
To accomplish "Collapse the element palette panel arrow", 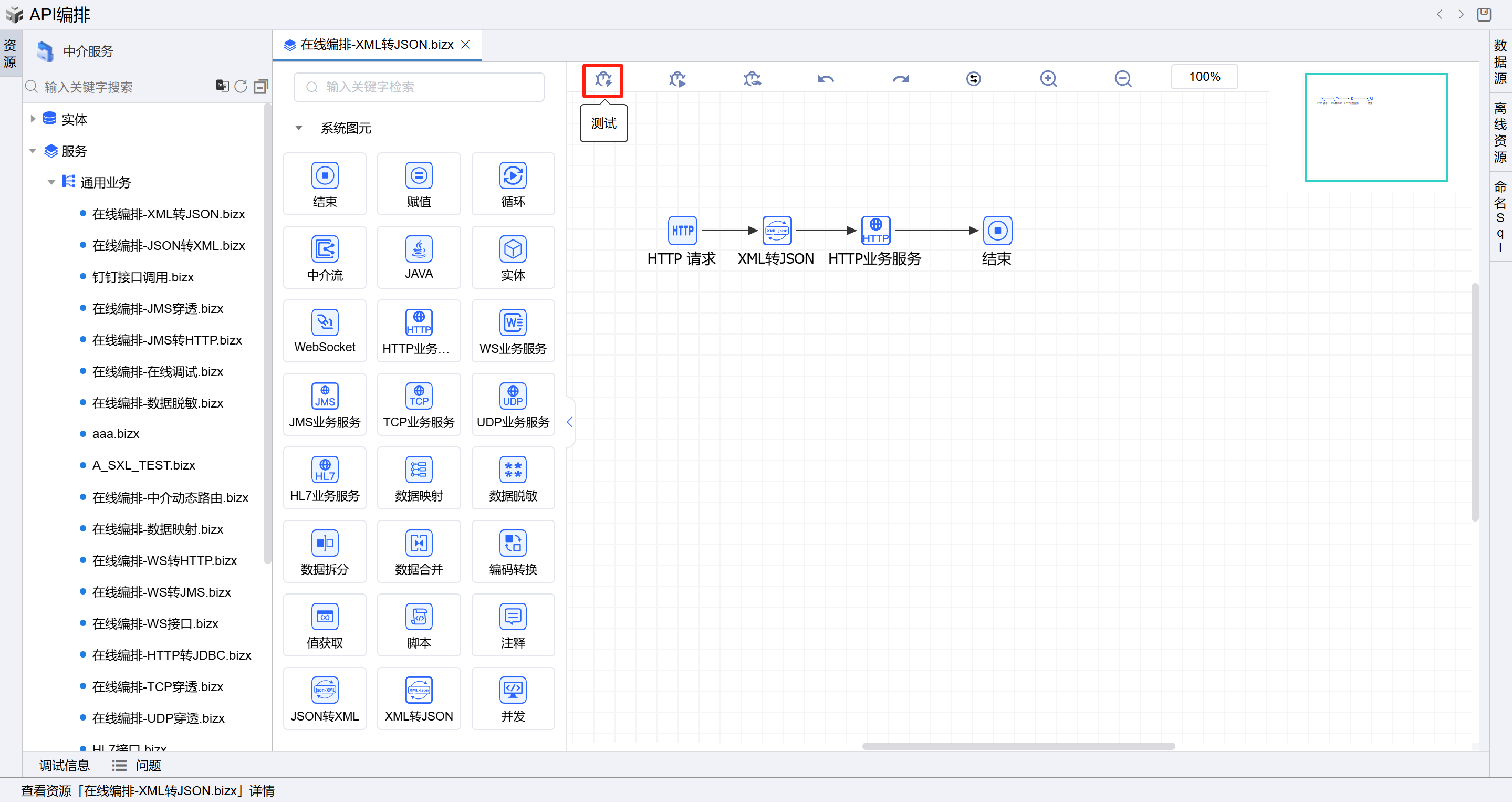I will (x=569, y=422).
